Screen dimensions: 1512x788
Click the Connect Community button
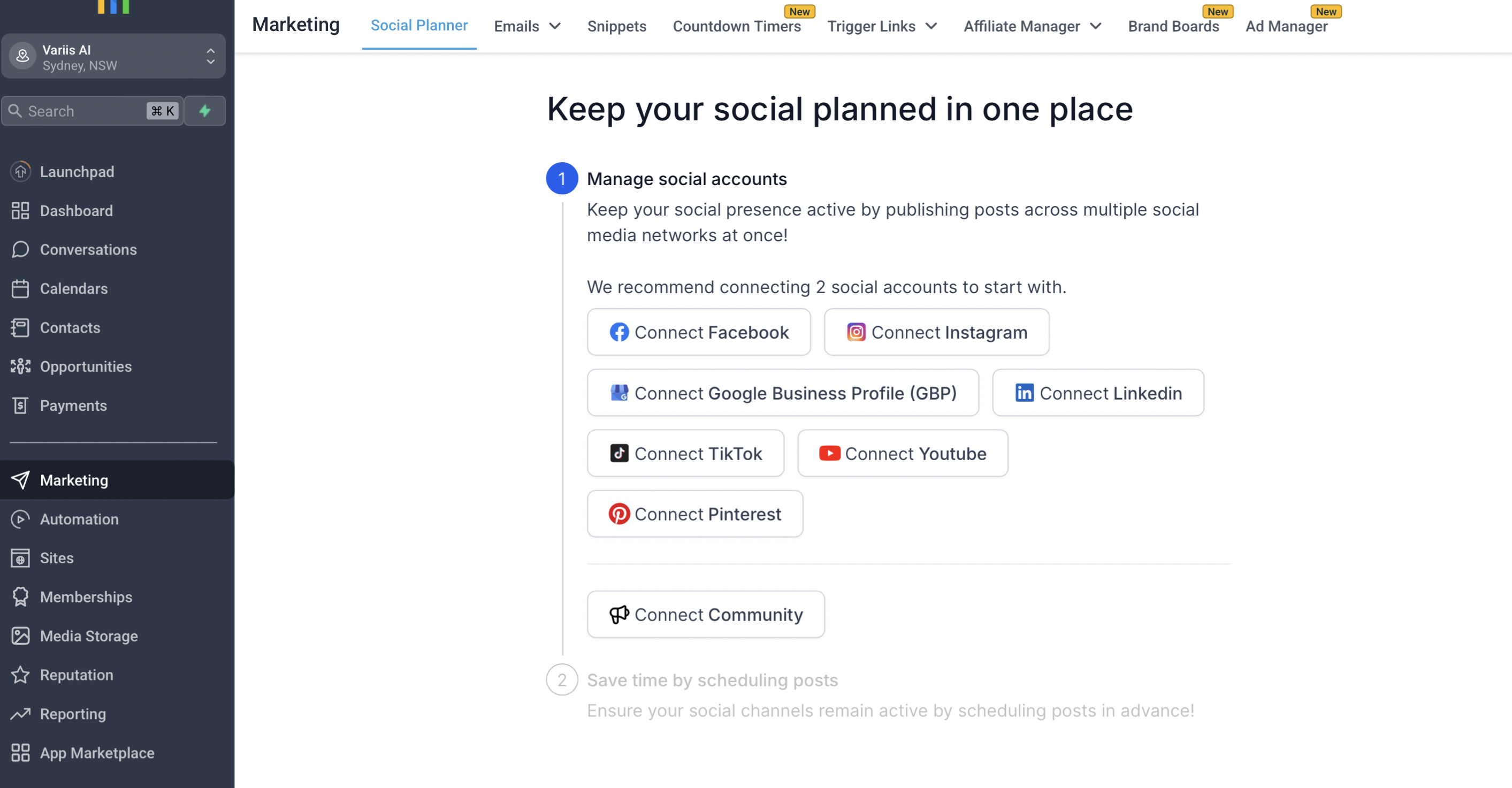tap(706, 614)
